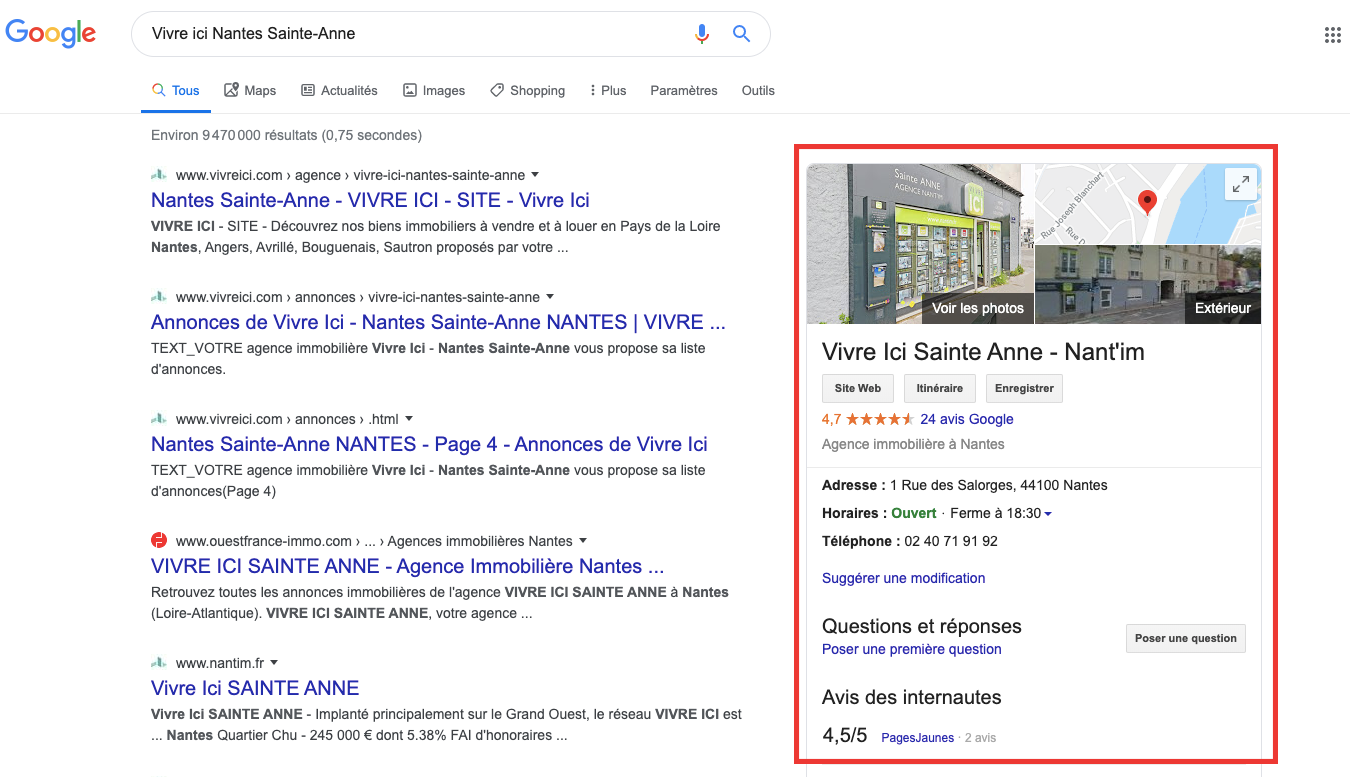Click the red map pin marker
This screenshot has height=777, width=1350.
[1148, 203]
